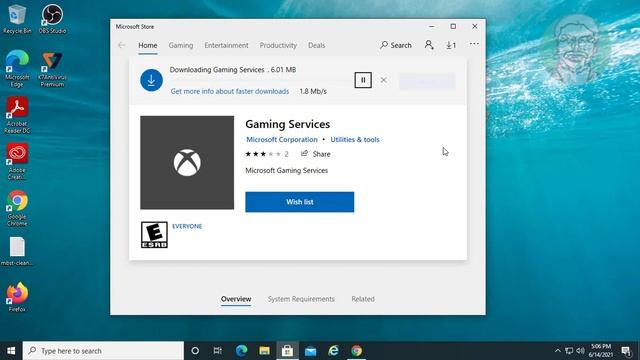Open the taskbar clock and date
This screenshot has height=360, width=640.
tap(600, 351)
